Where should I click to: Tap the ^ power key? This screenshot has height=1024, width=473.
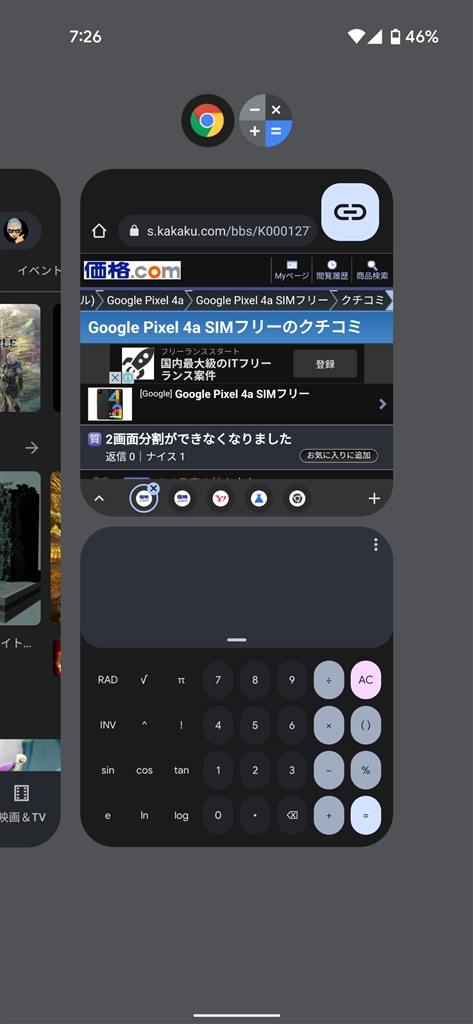144,725
